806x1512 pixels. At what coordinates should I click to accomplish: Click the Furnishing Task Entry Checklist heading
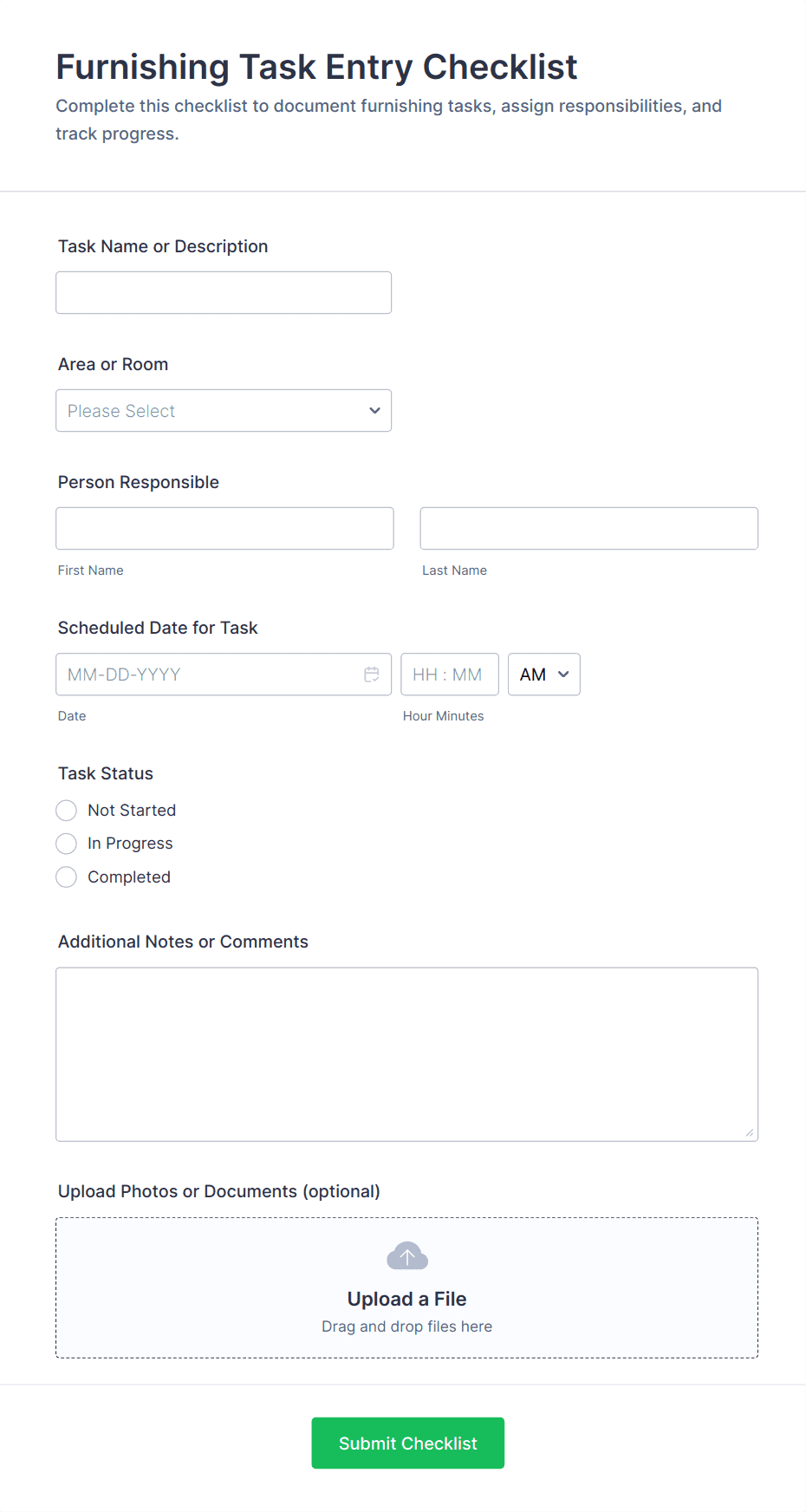pos(316,67)
